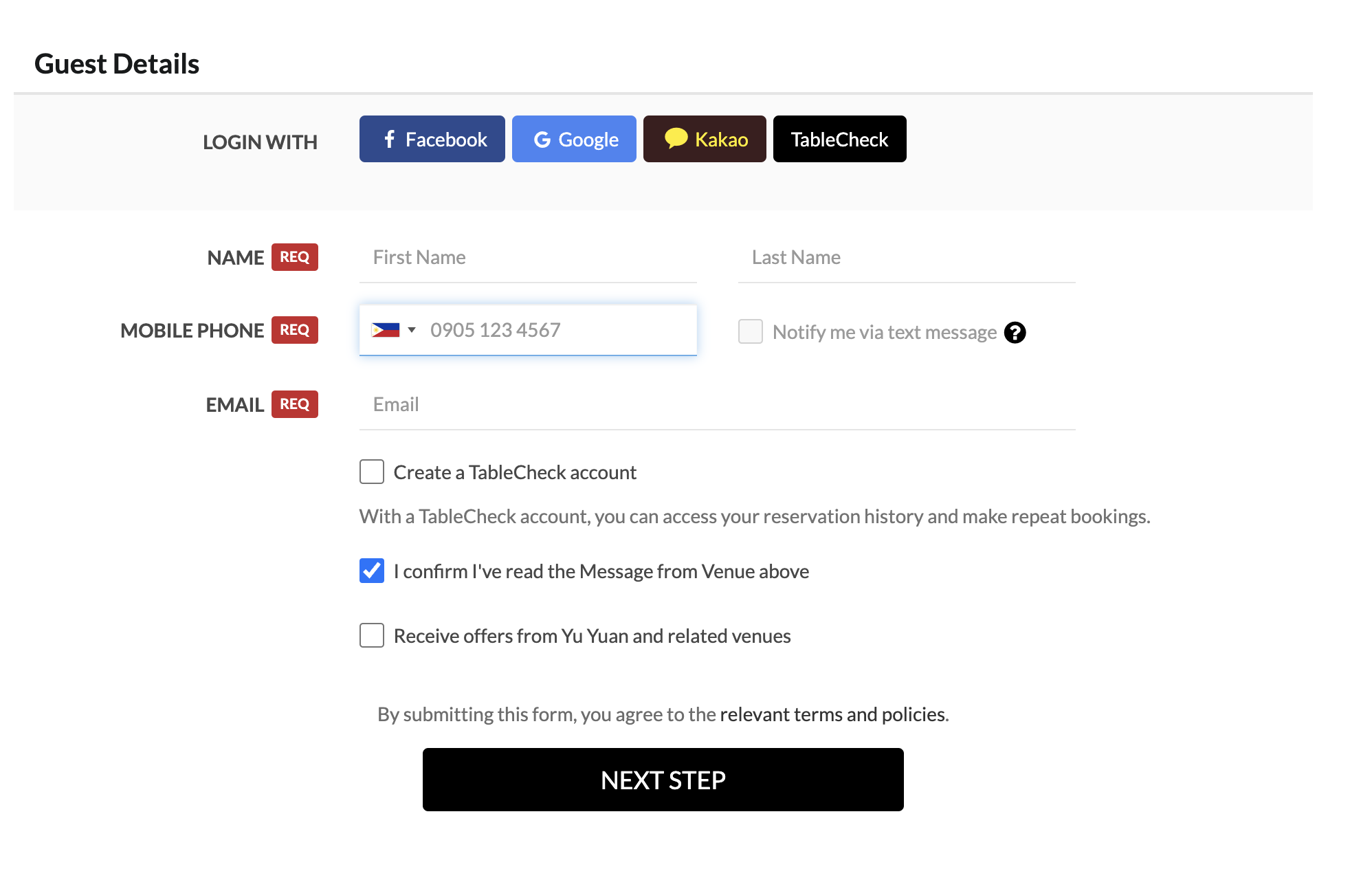Focus the First Name field
The width and height of the screenshot is (1372, 880).
point(528,258)
